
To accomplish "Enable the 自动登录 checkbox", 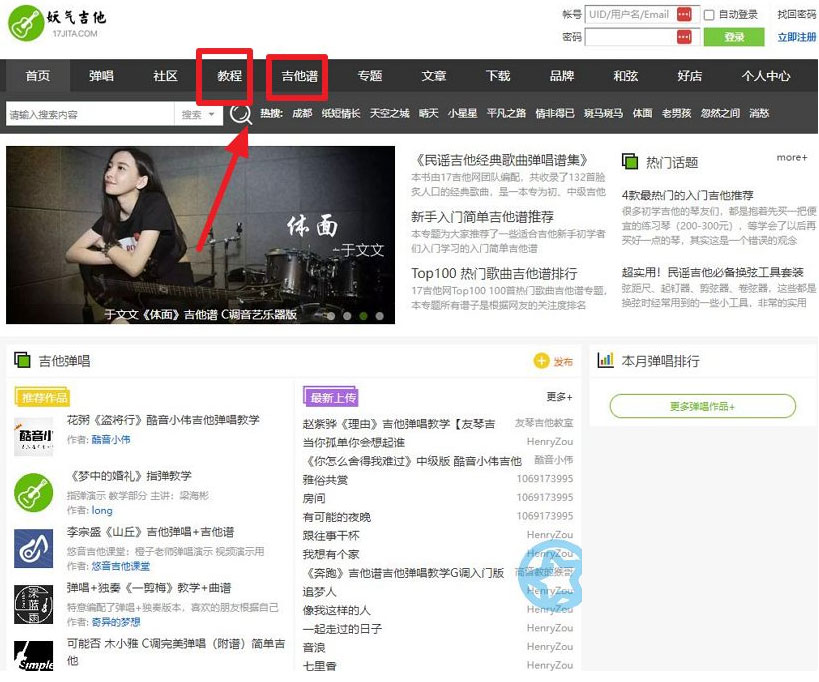I will (x=709, y=15).
